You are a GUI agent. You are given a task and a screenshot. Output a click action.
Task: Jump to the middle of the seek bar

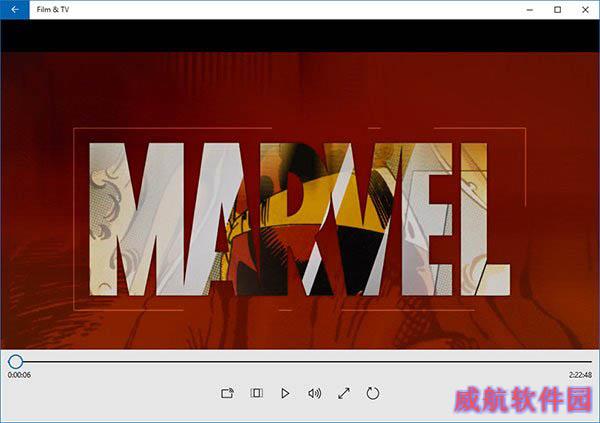(x=300, y=361)
